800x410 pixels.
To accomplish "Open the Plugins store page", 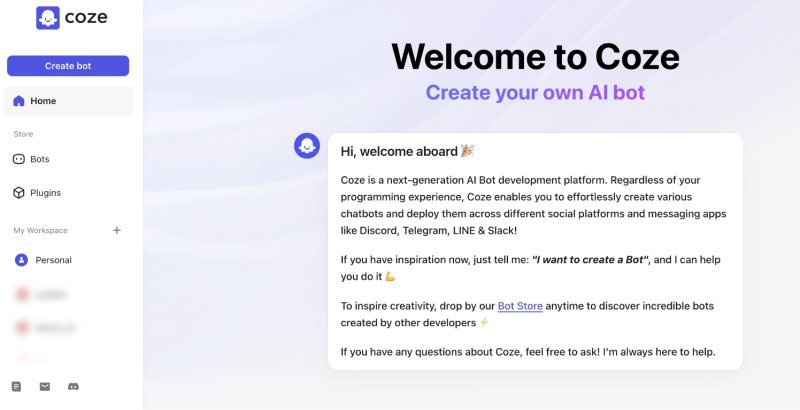I will coord(68,193).
